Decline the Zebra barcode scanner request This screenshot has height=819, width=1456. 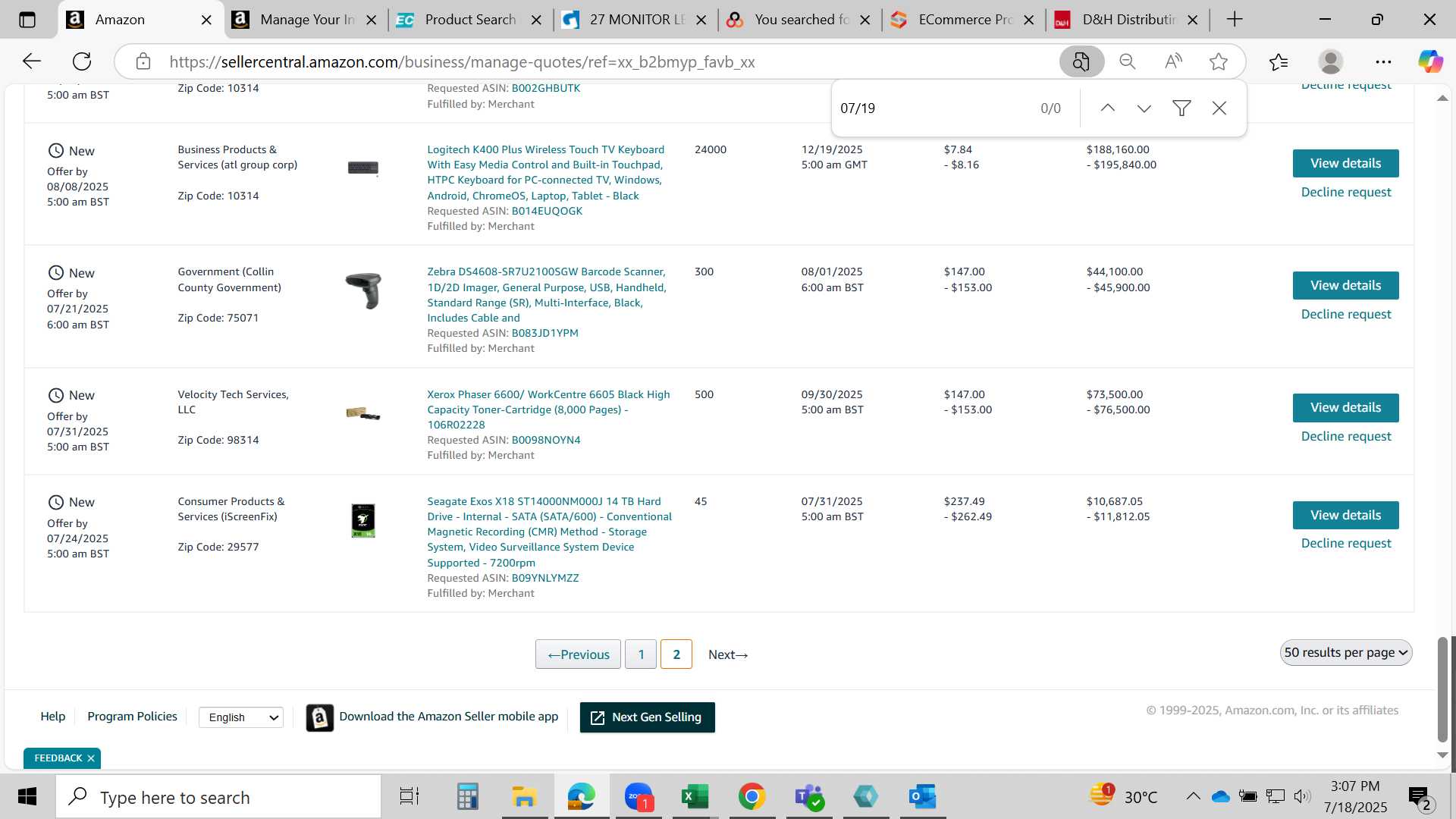(x=1346, y=315)
